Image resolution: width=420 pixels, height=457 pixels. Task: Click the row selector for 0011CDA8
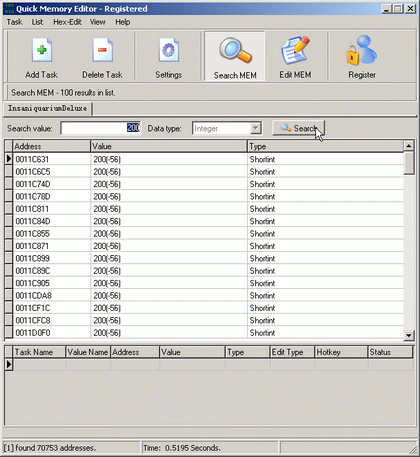(x=9, y=296)
